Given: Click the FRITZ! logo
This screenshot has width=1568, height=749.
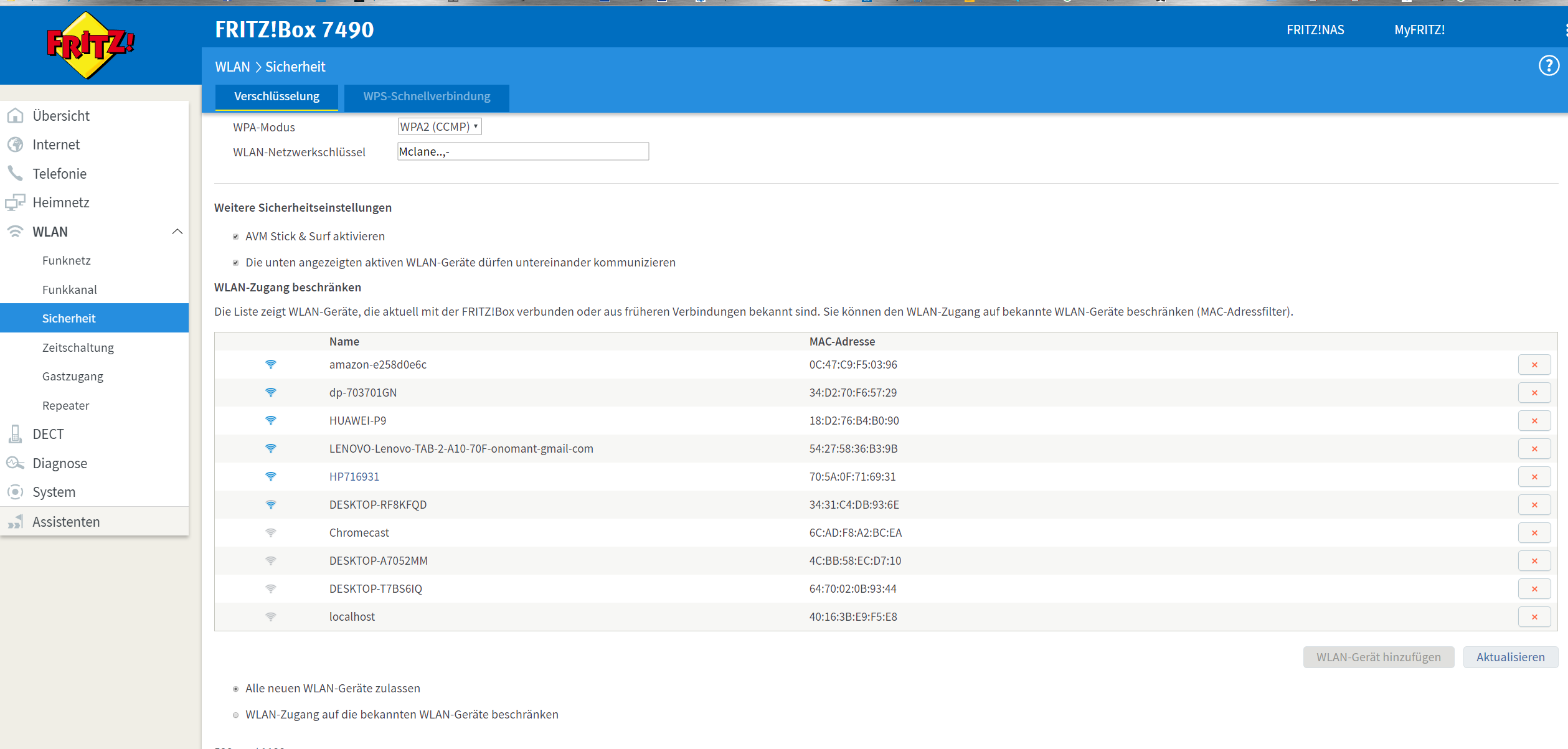Looking at the screenshot, I should tap(91, 45).
